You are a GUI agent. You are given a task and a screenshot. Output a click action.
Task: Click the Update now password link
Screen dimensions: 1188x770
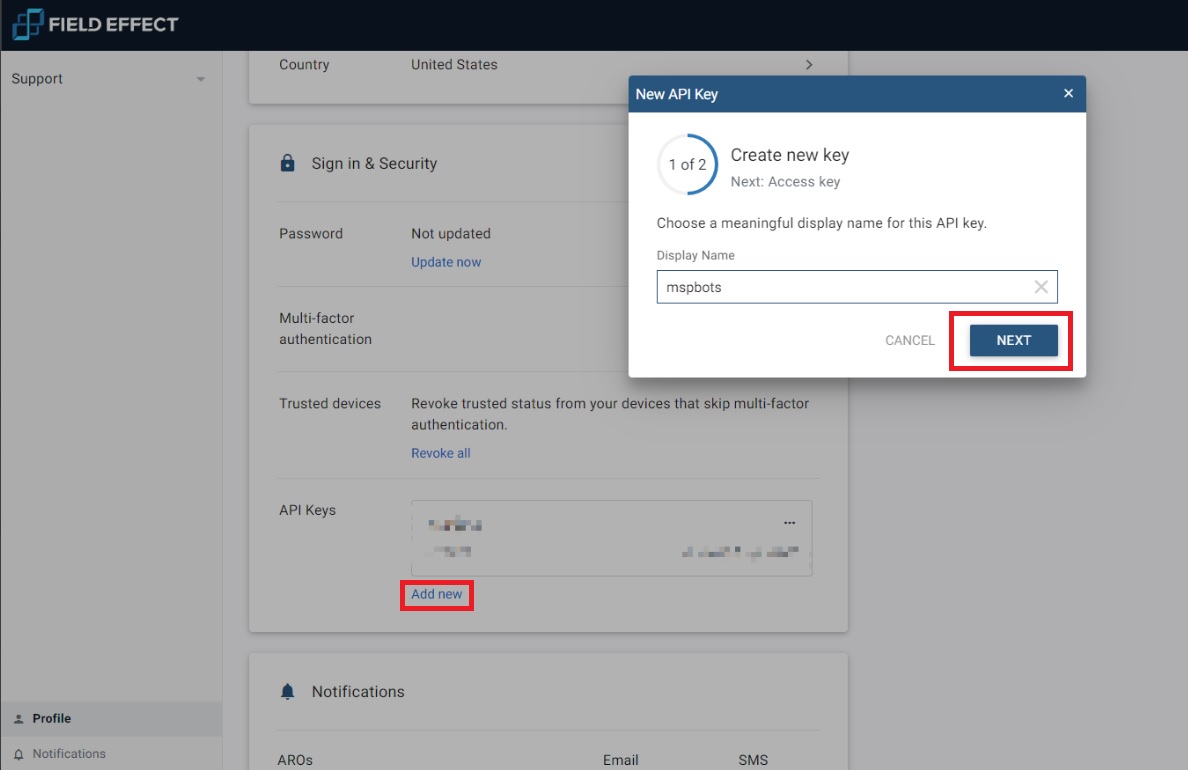(x=446, y=261)
